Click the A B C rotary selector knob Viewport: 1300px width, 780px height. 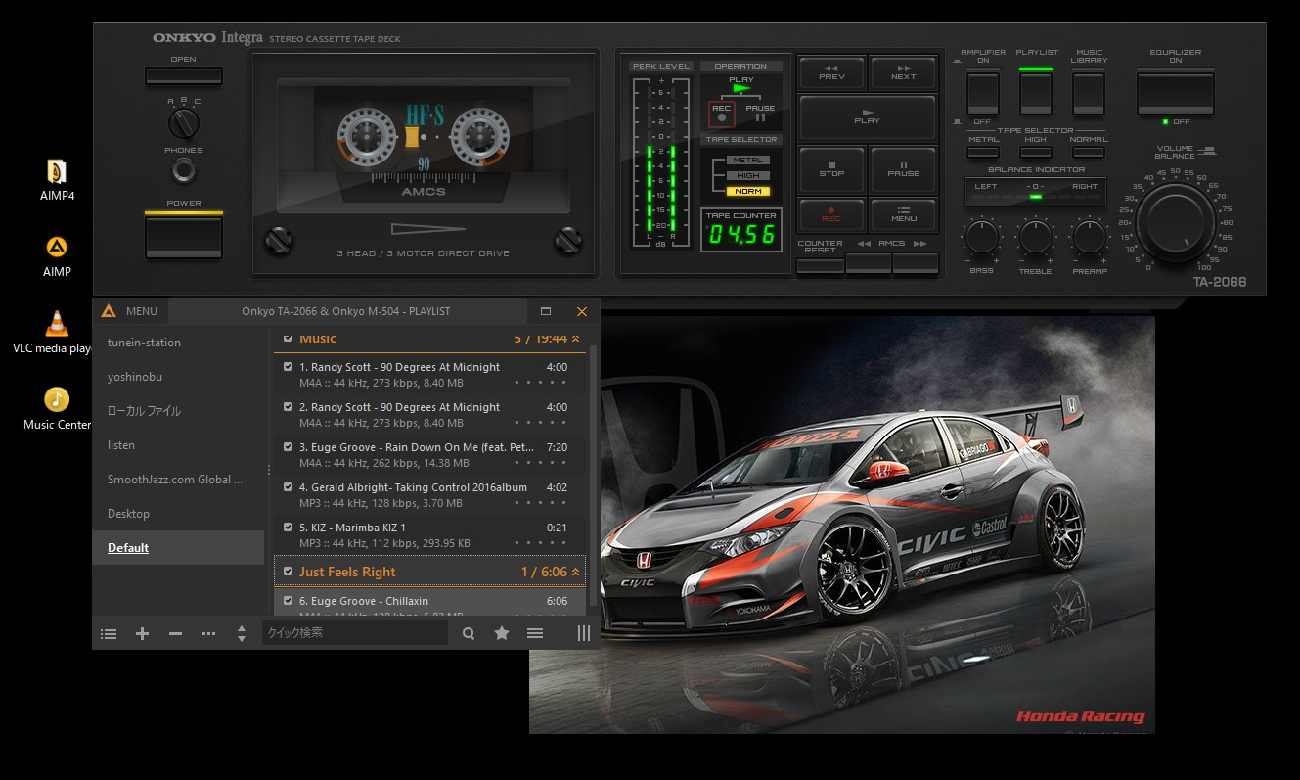(x=184, y=124)
